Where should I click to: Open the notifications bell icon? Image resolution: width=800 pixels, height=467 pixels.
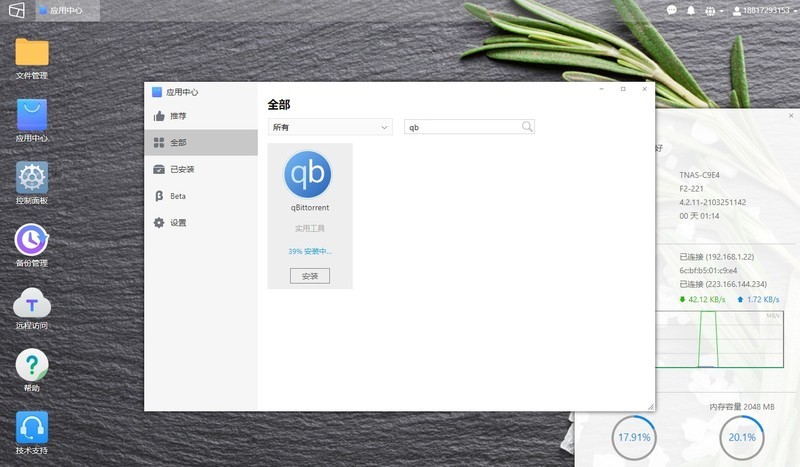pos(691,10)
